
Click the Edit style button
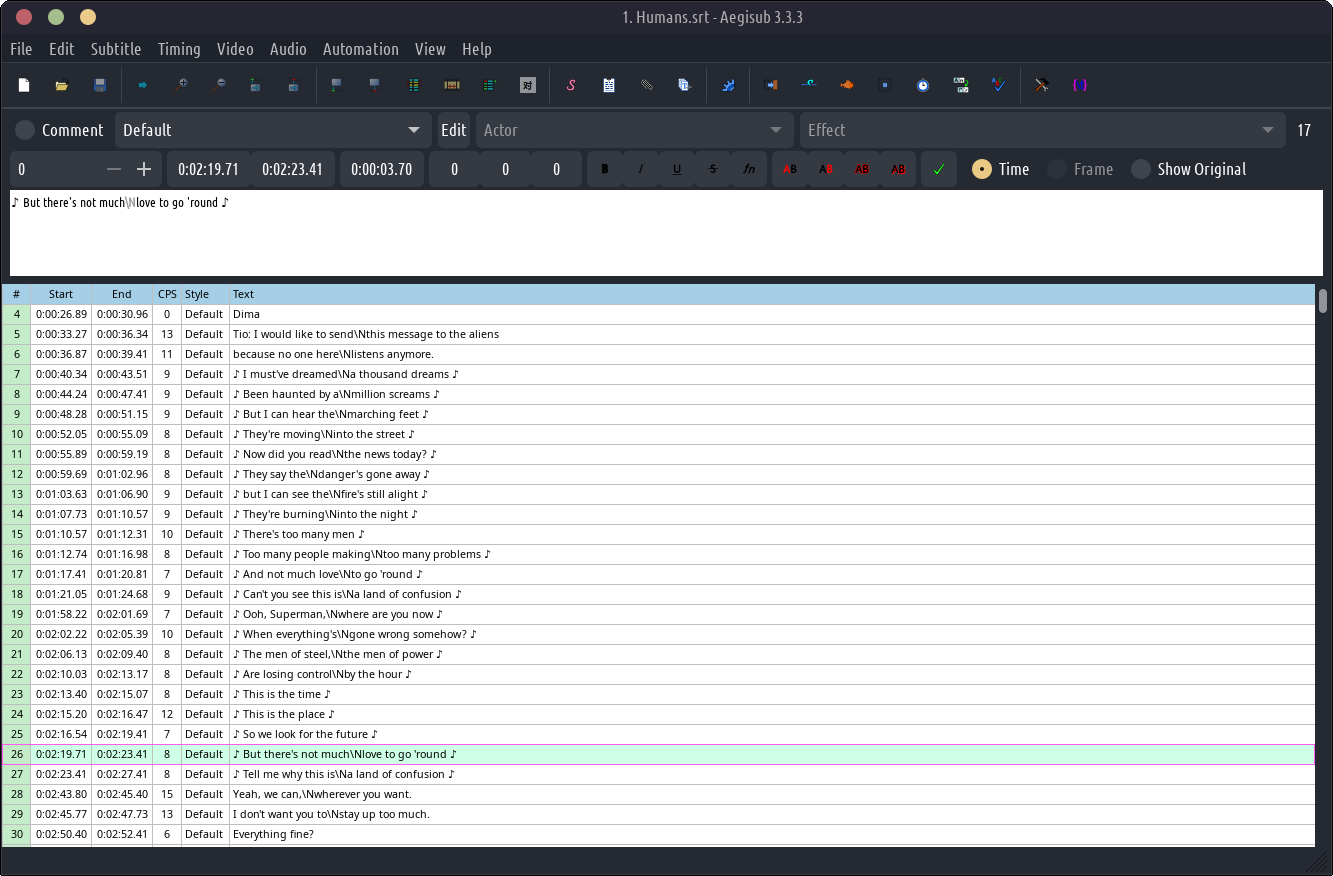coord(453,130)
